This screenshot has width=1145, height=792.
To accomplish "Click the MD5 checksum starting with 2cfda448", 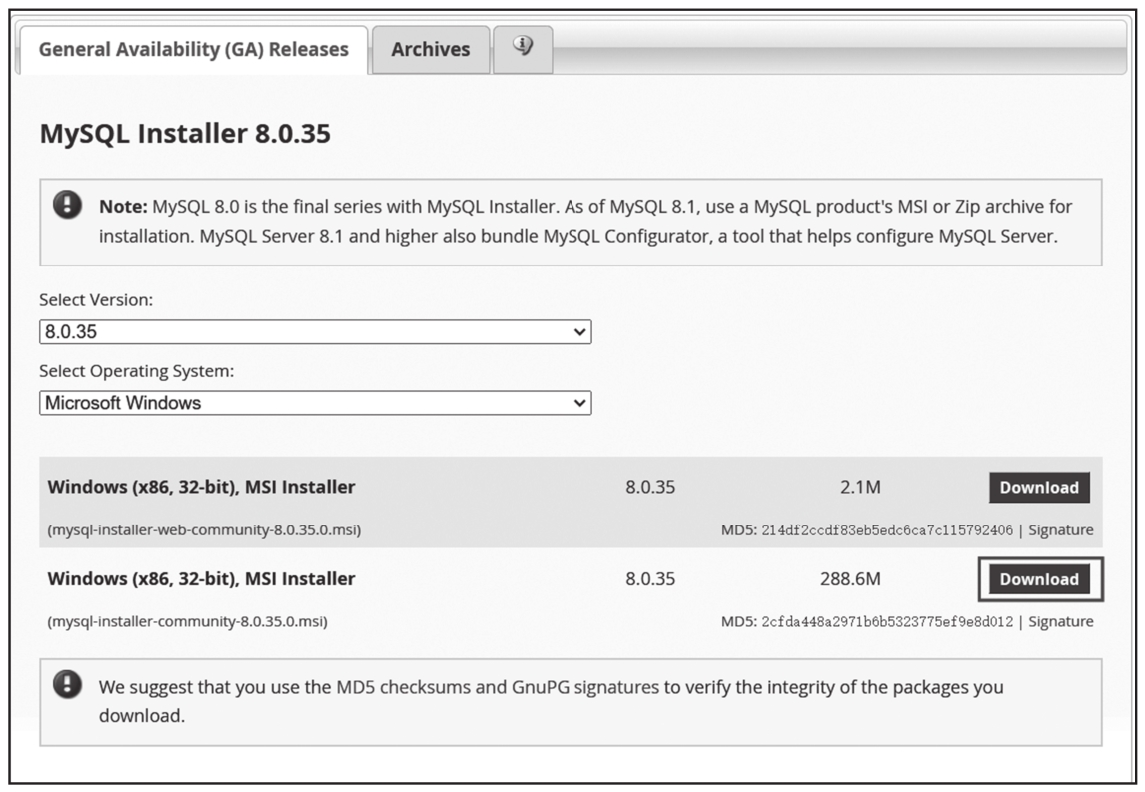I will pos(884,621).
